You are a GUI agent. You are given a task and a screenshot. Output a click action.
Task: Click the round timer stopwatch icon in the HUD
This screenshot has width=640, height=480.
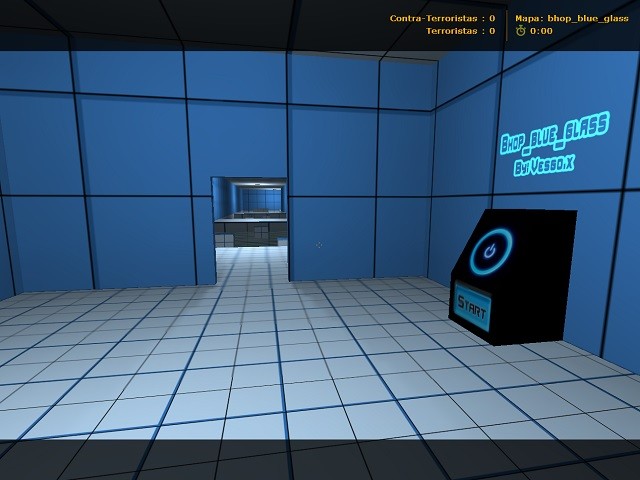(520, 31)
